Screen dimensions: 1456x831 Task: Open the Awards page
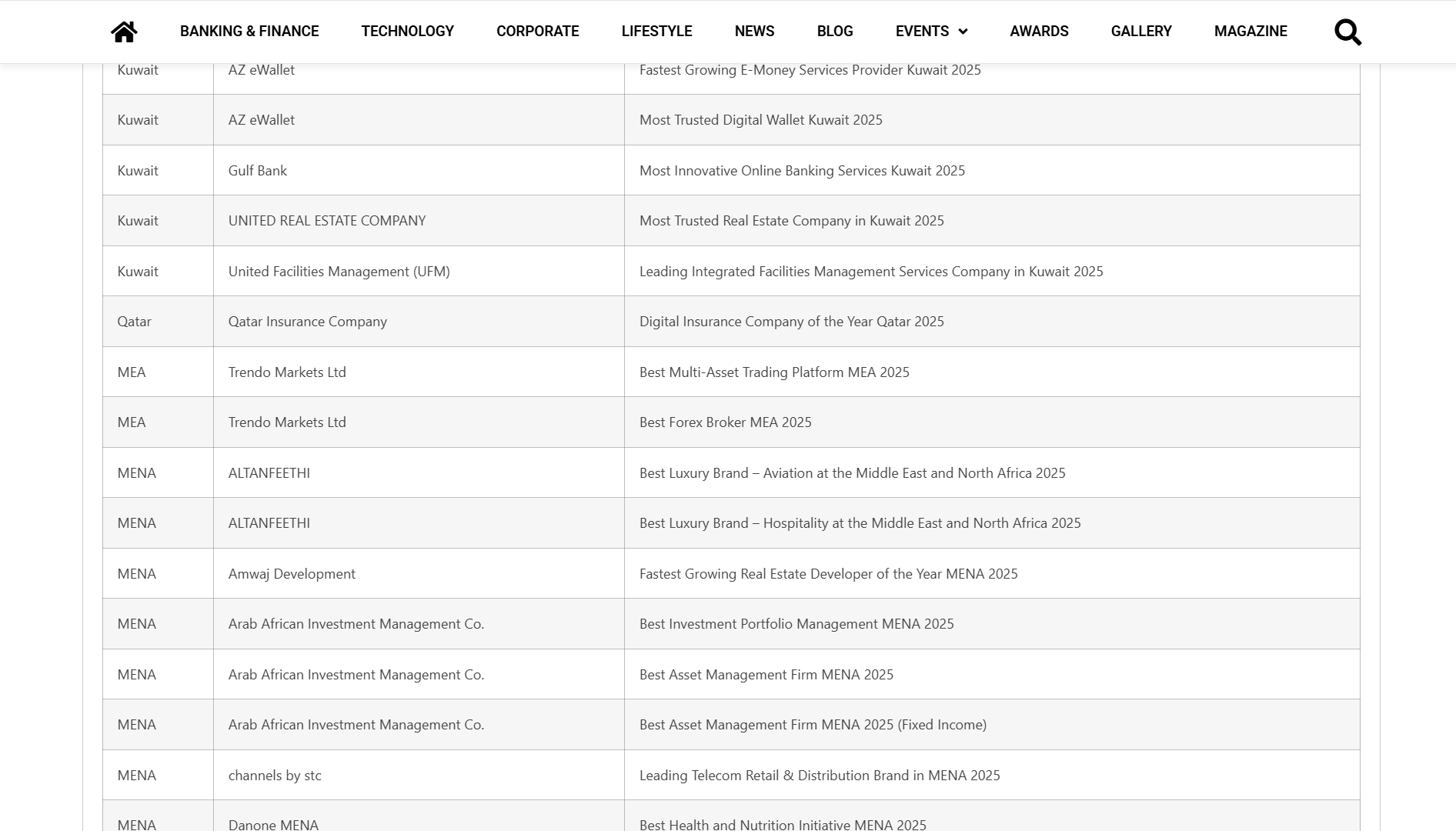point(1039,32)
